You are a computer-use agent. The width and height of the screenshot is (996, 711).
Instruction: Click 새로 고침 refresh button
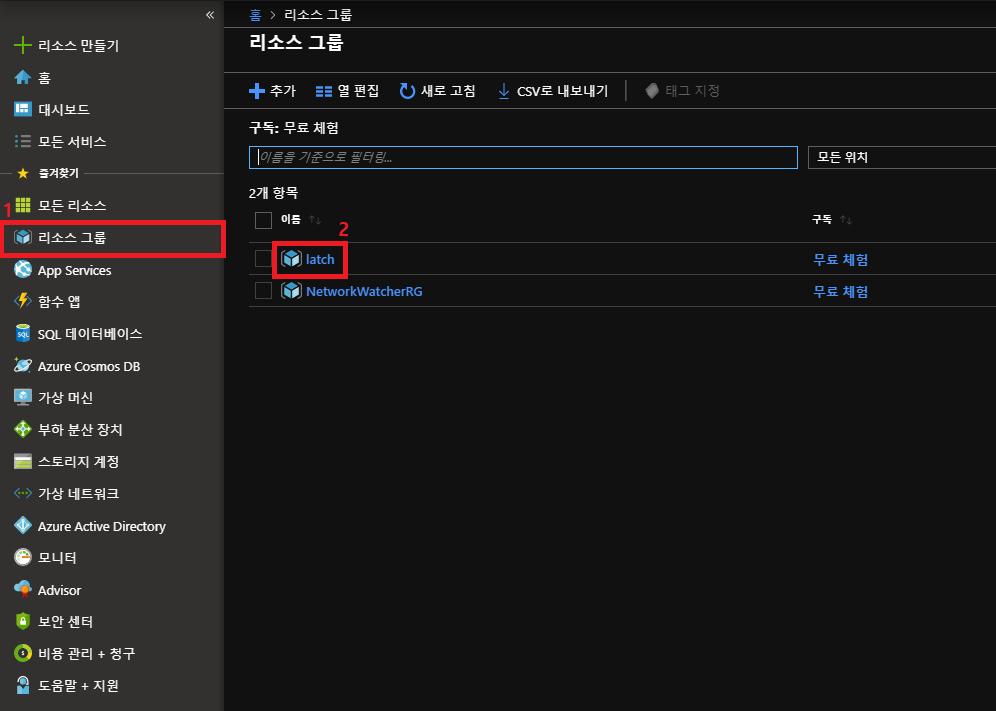(438, 91)
